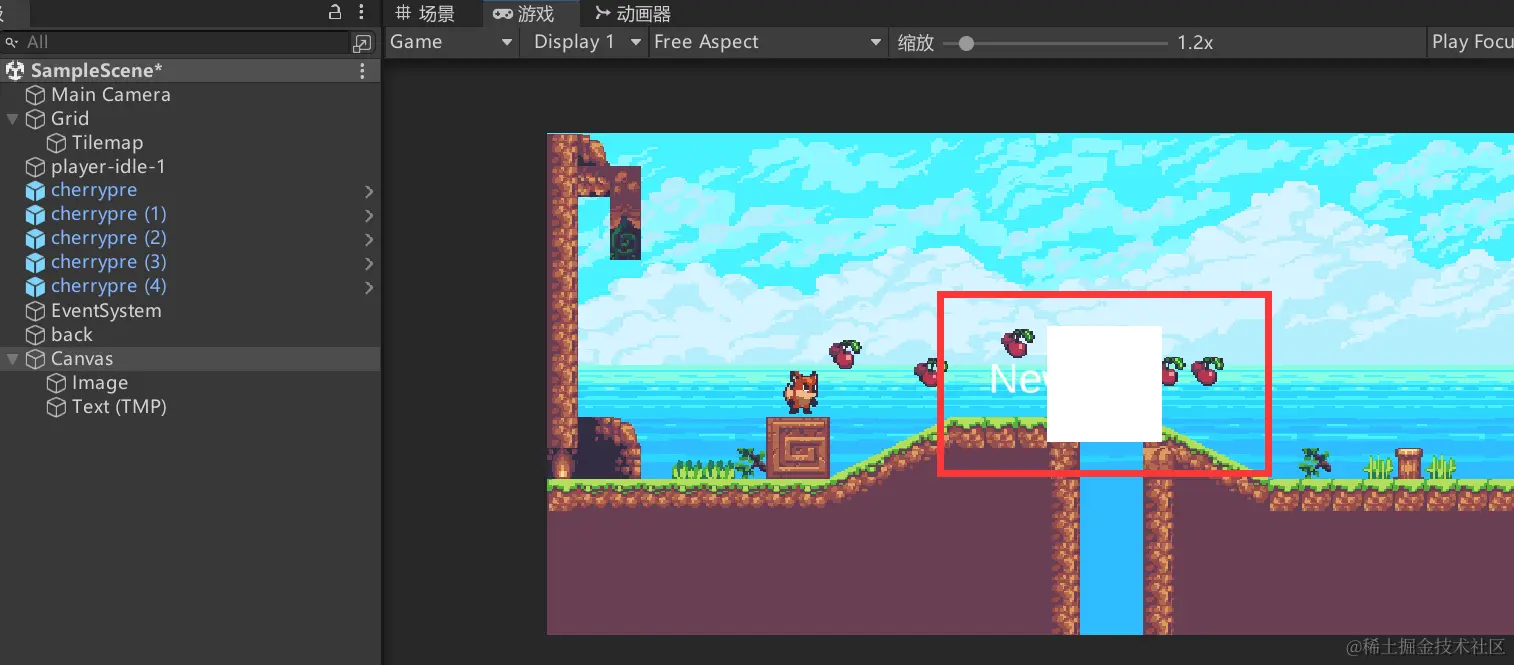Open the Game view mode dropdown labeled Game
The image size is (1514, 665).
pos(450,42)
